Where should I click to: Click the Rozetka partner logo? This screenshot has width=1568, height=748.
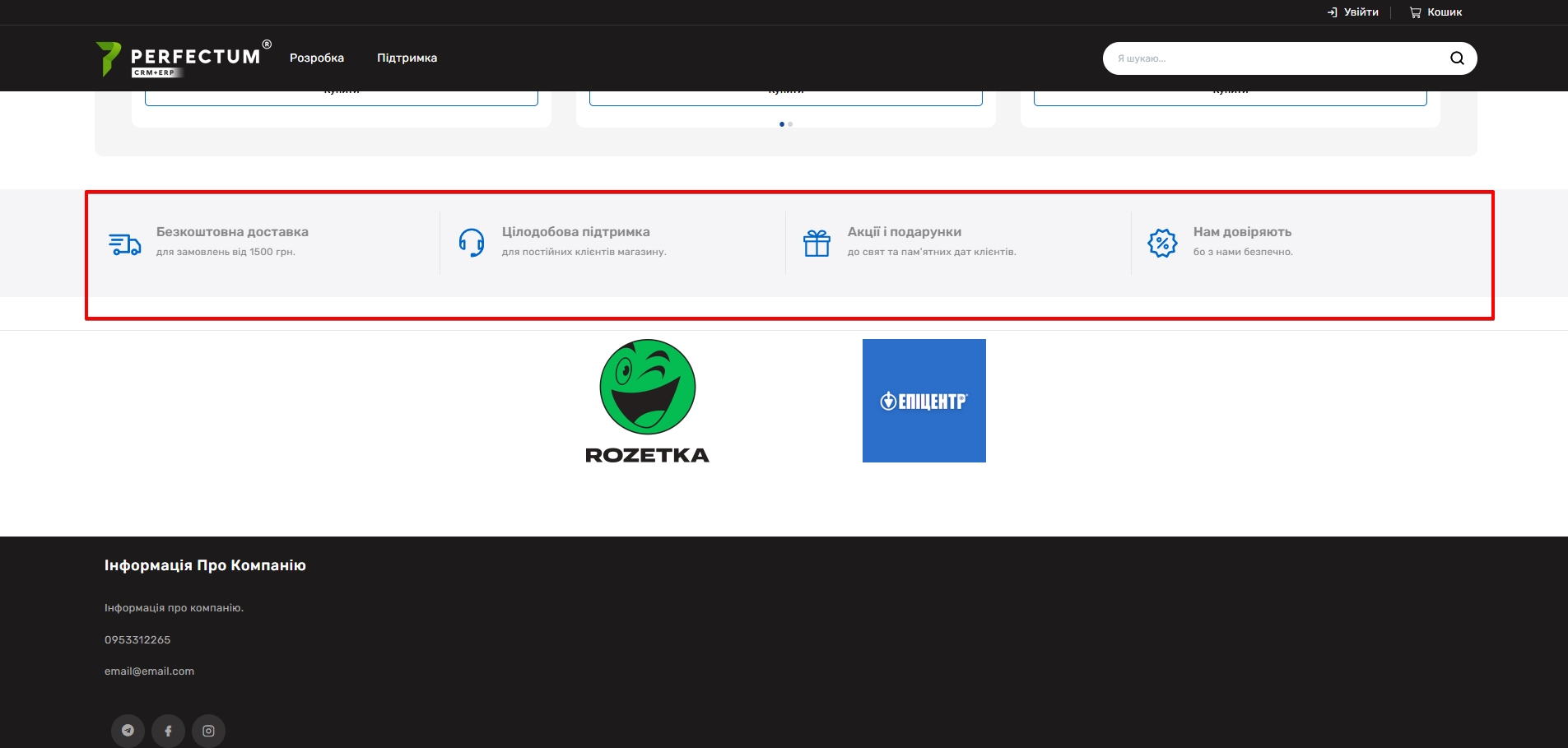647,402
